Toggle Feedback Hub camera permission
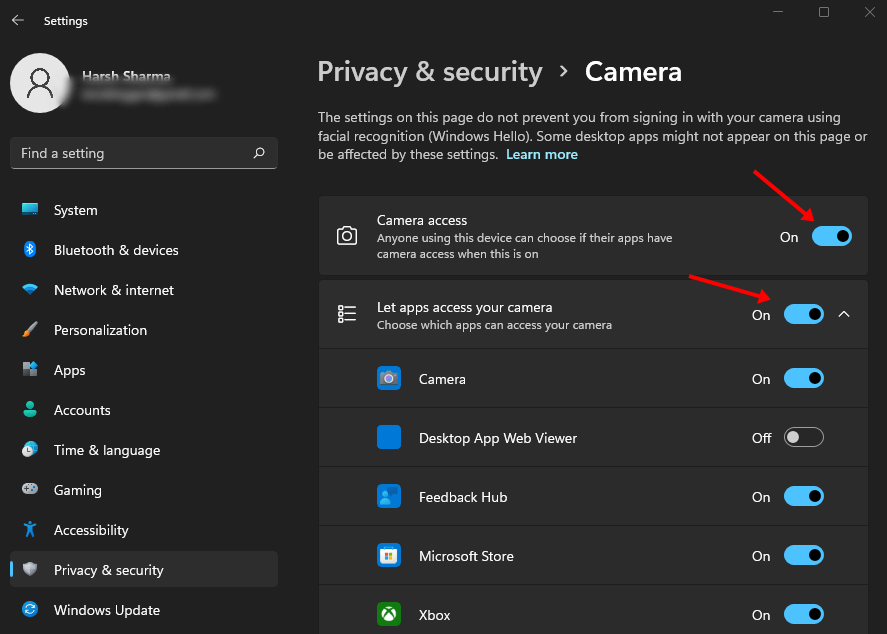Screen dimensions: 887x634 tap(803, 496)
